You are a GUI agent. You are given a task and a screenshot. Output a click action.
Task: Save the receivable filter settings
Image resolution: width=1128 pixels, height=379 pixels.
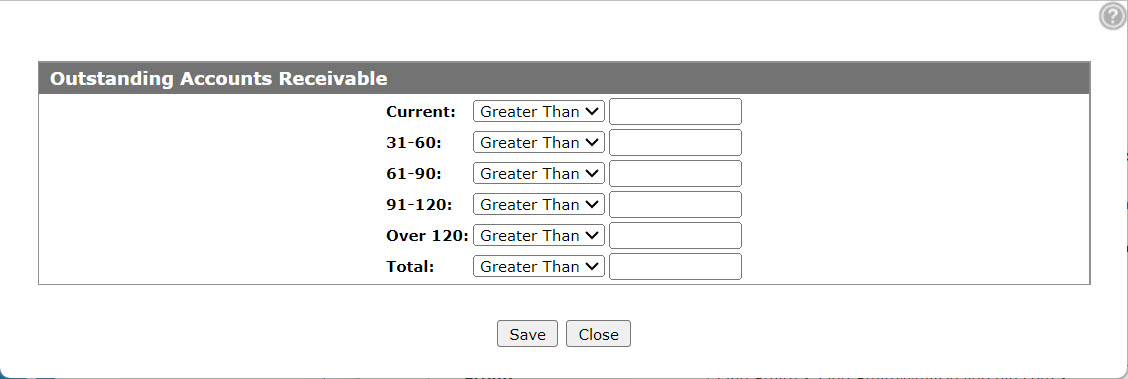click(x=527, y=334)
